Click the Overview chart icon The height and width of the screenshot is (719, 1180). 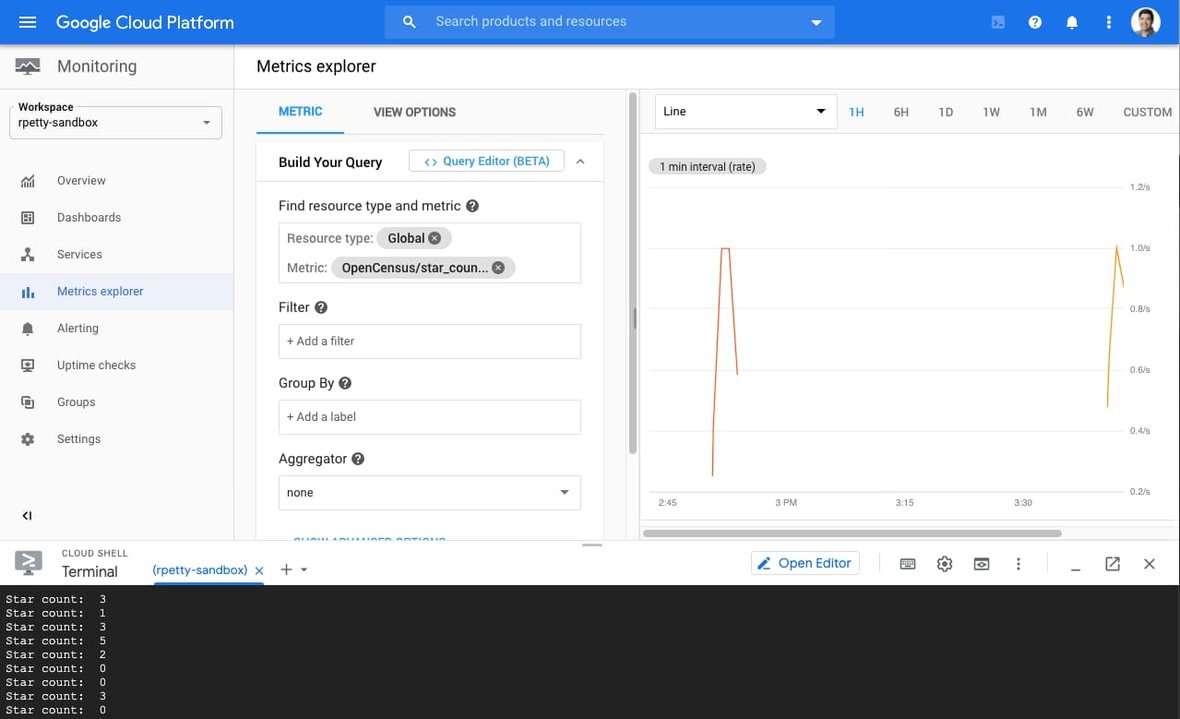[x=28, y=181]
